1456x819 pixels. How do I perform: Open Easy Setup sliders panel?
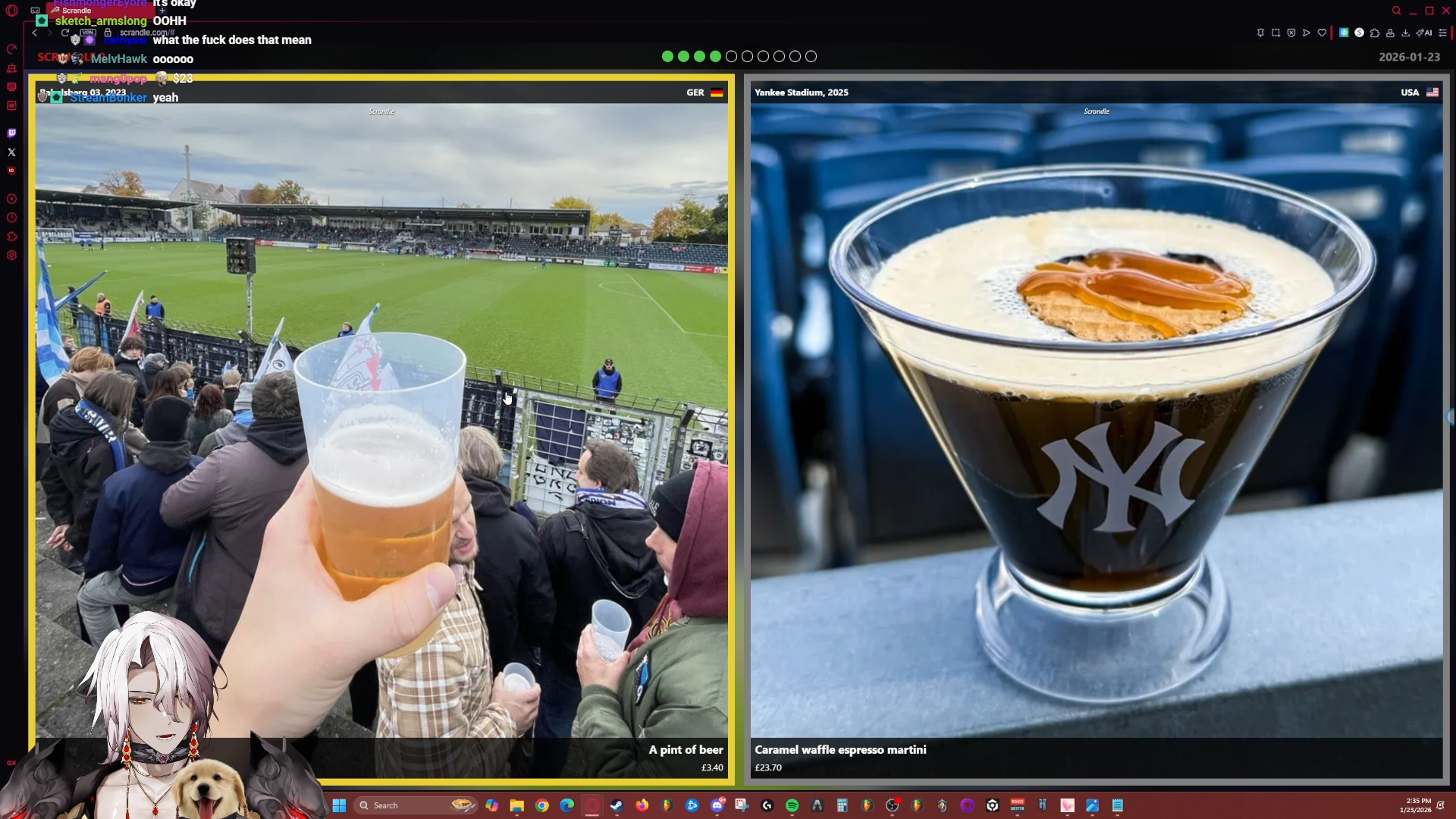[x=1442, y=33]
